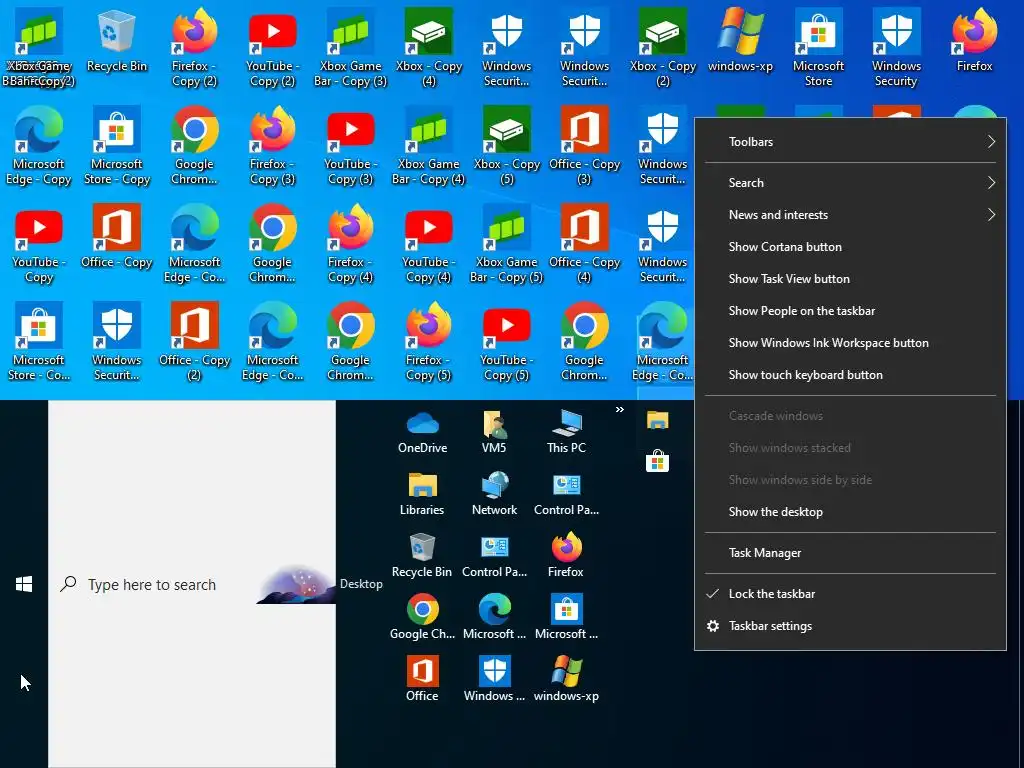This screenshot has height=768, width=1024.
Task: Open VM5 user folder in toolbar list
Action: coord(494,432)
